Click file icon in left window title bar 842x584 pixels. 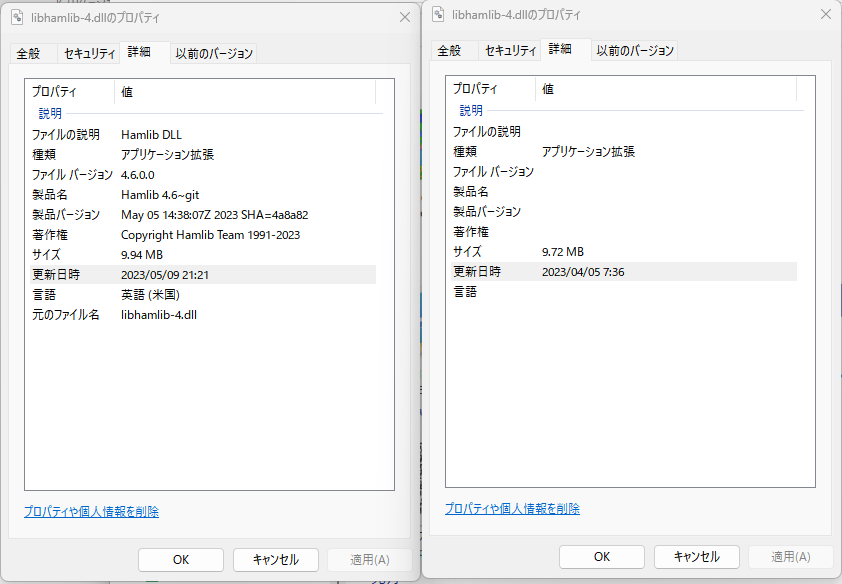[x=17, y=17]
